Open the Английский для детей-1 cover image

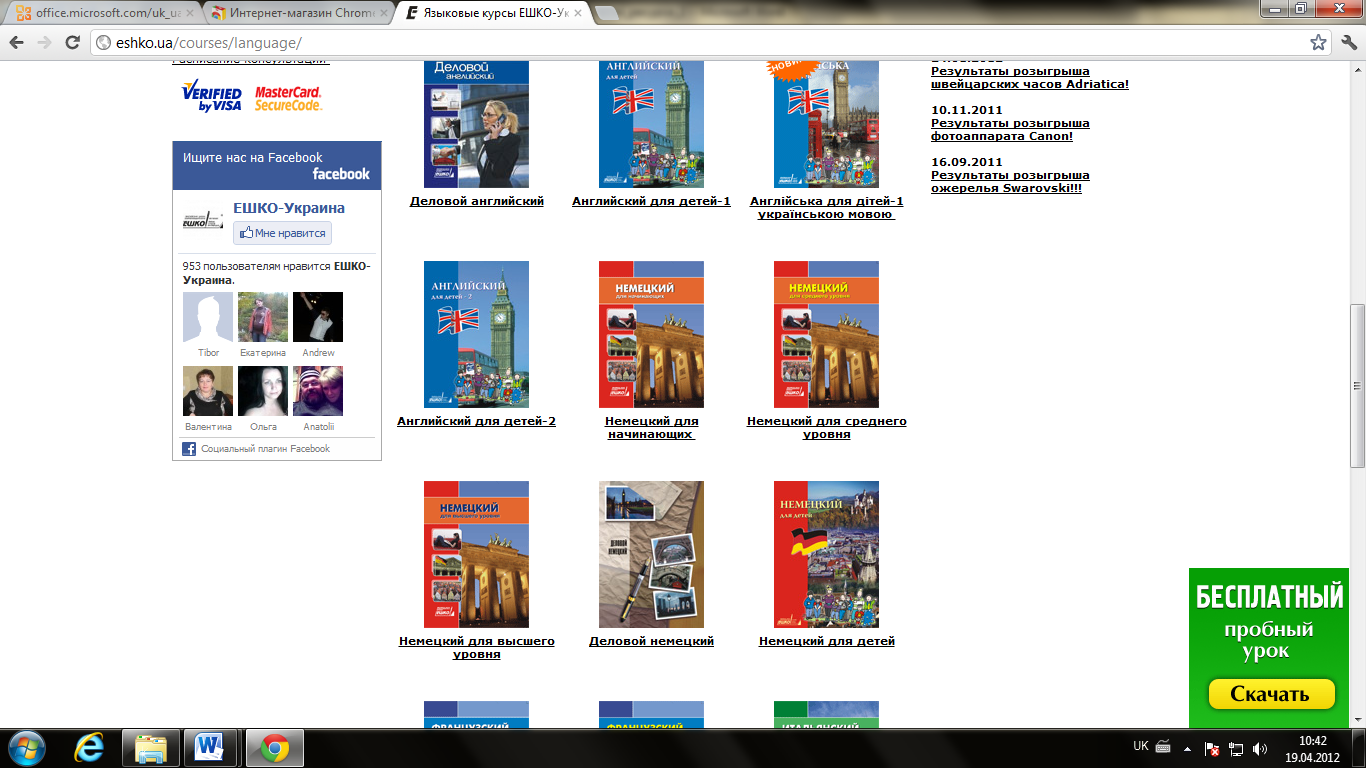tap(651, 124)
